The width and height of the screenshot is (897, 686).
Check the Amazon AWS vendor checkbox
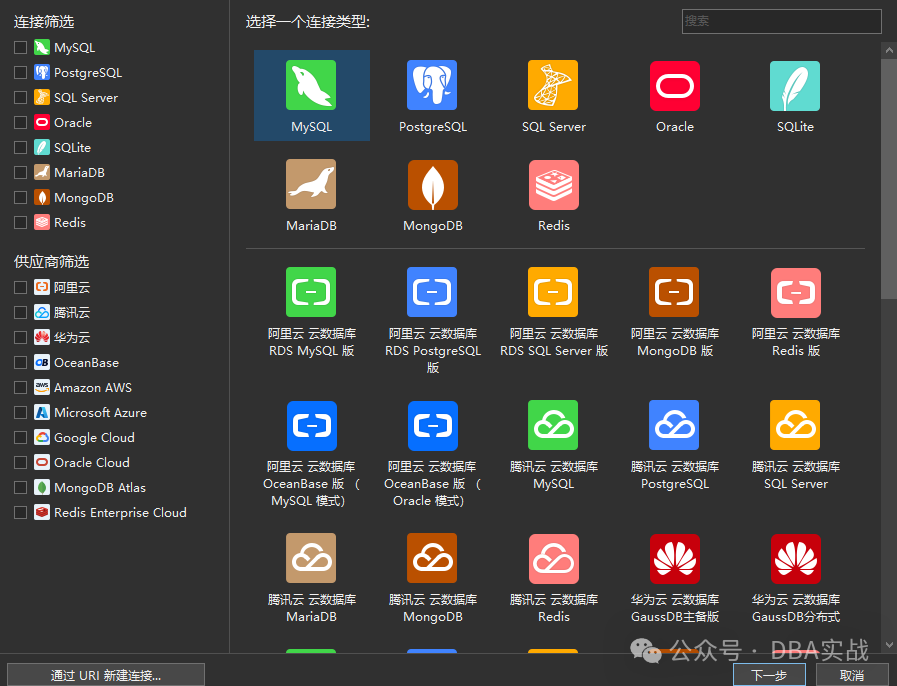(x=21, y=387)
